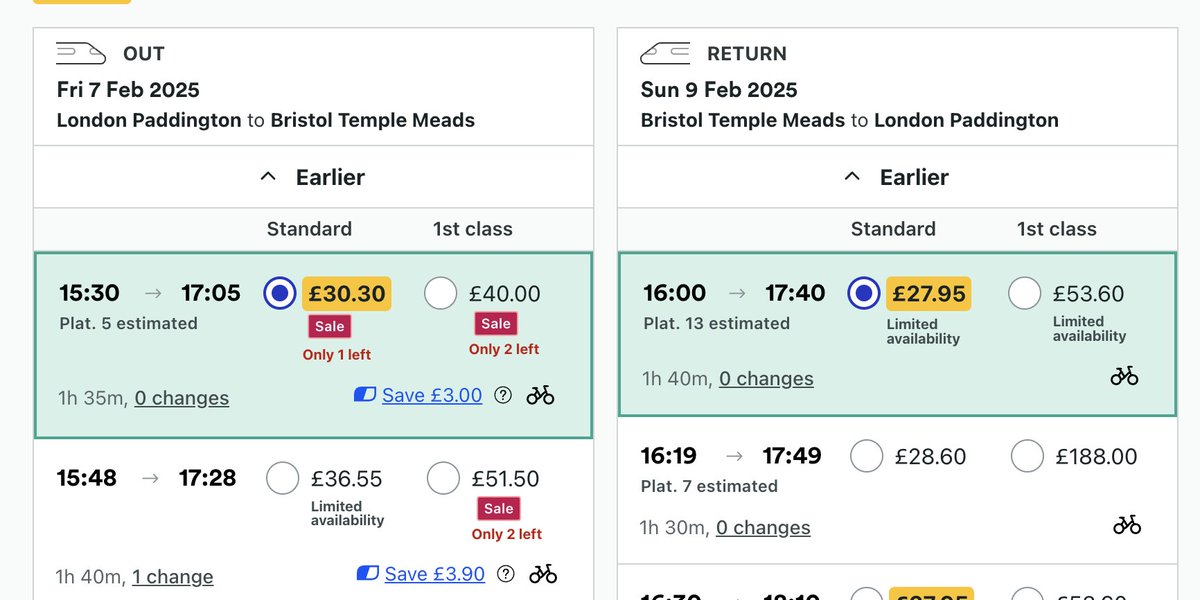Show earlier outbound trains
Image resolution: width=1200 pixels, height=600 pixels.
[313, 177]
